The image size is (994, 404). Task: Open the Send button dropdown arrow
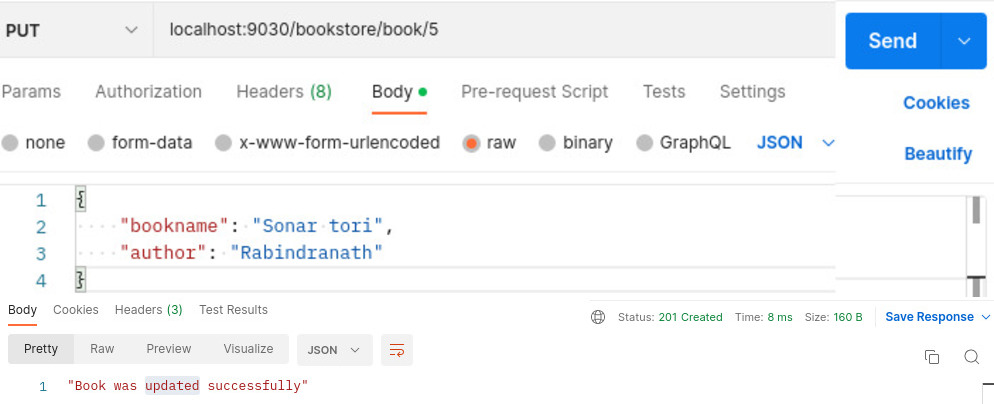point(964,41)
